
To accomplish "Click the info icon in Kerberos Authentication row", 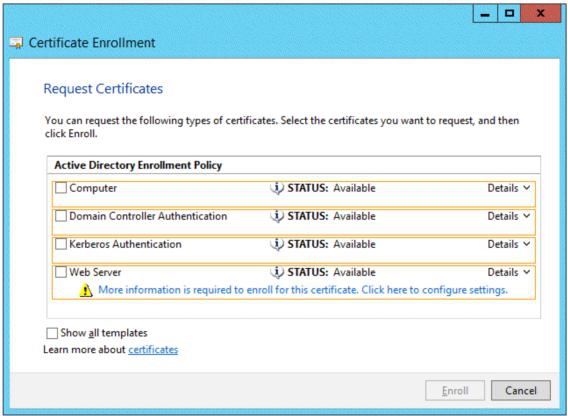I will click(x=277, y=244).
